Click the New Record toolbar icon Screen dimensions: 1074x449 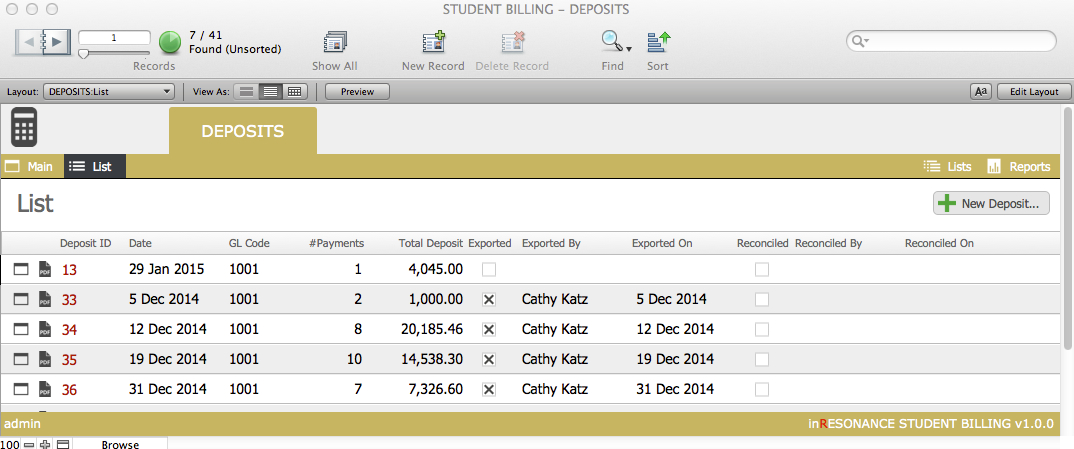point(433,43)
